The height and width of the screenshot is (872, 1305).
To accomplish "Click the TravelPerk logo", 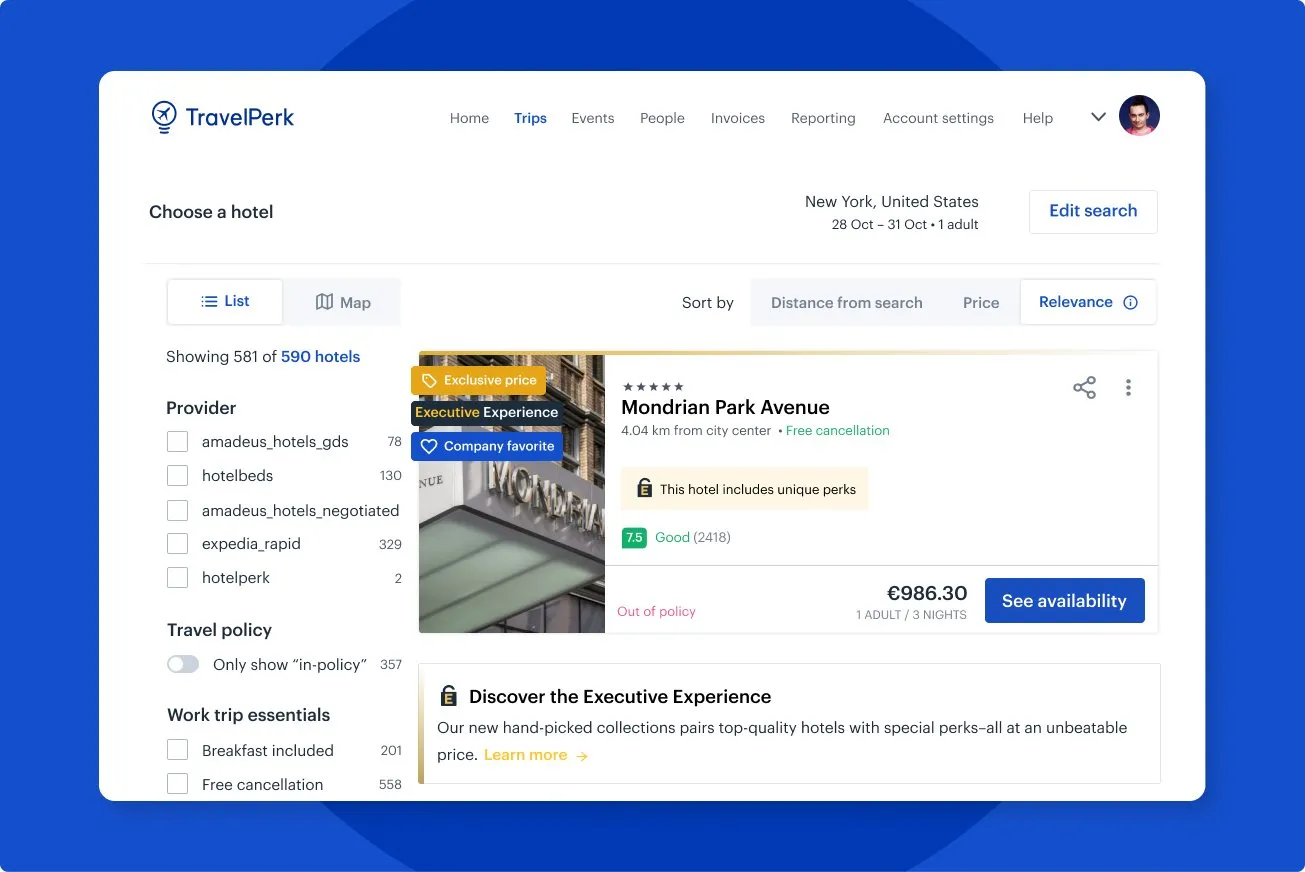I will pyautogui.click(x=222, y=116).
